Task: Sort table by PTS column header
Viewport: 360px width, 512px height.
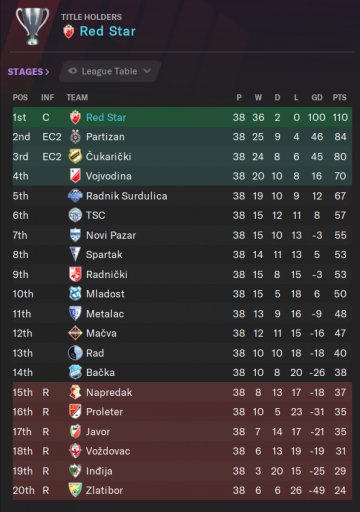Action: (339, 97)
